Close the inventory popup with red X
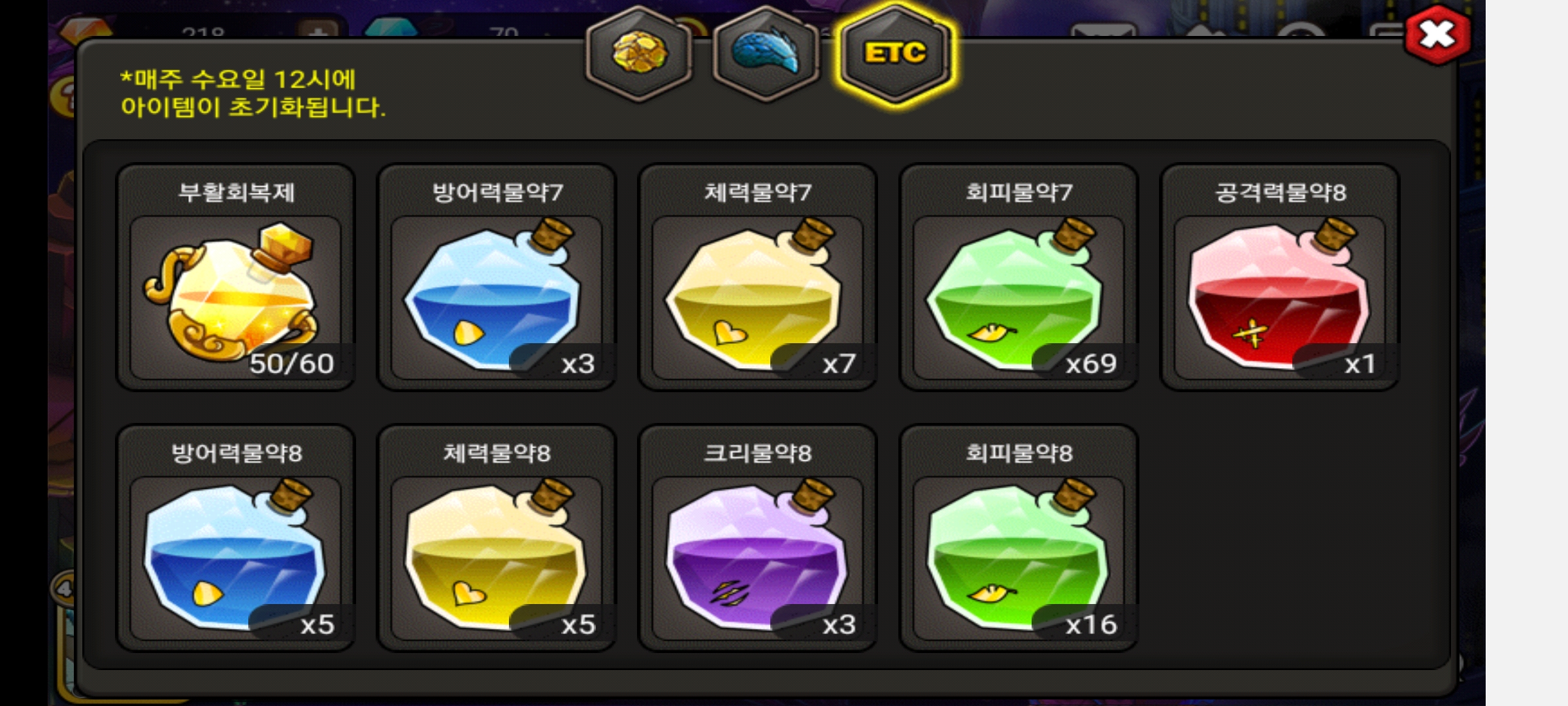The height and width of the screenshot is (706, 1568). pyautogui.click(x=1437, y=35)
